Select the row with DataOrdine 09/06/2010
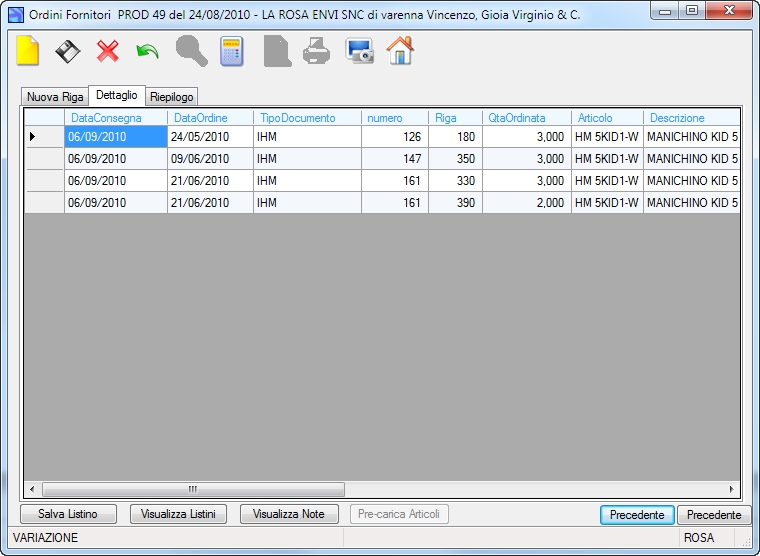 pyautogui.click(x=382, y=159)
